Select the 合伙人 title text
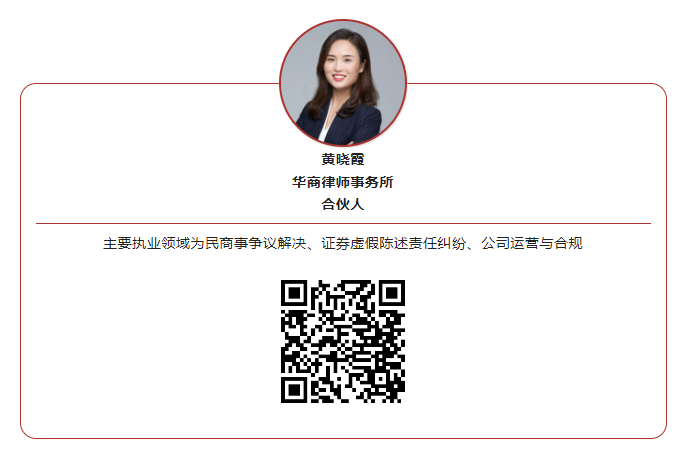This screenshot has width=686, height=454. pos(343,204)
